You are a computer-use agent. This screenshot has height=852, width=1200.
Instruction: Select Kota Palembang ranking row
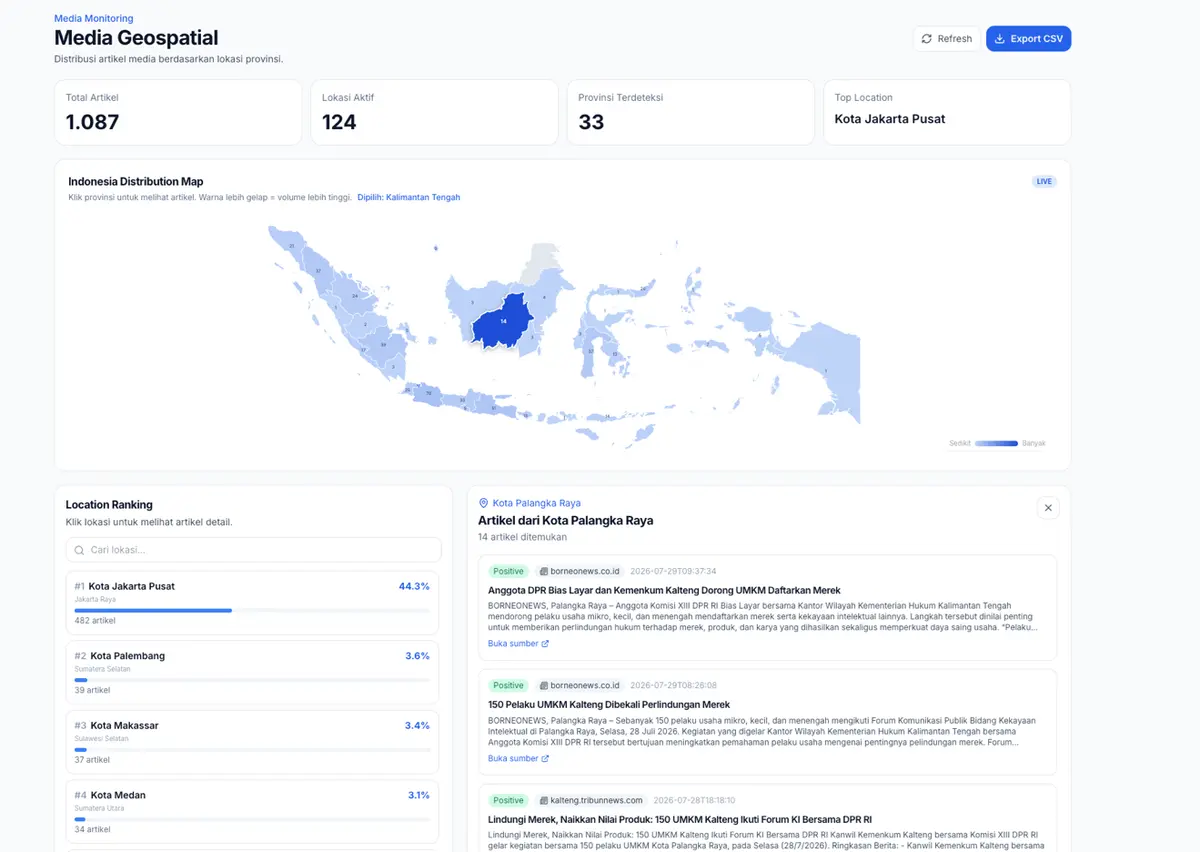[252, 673]
